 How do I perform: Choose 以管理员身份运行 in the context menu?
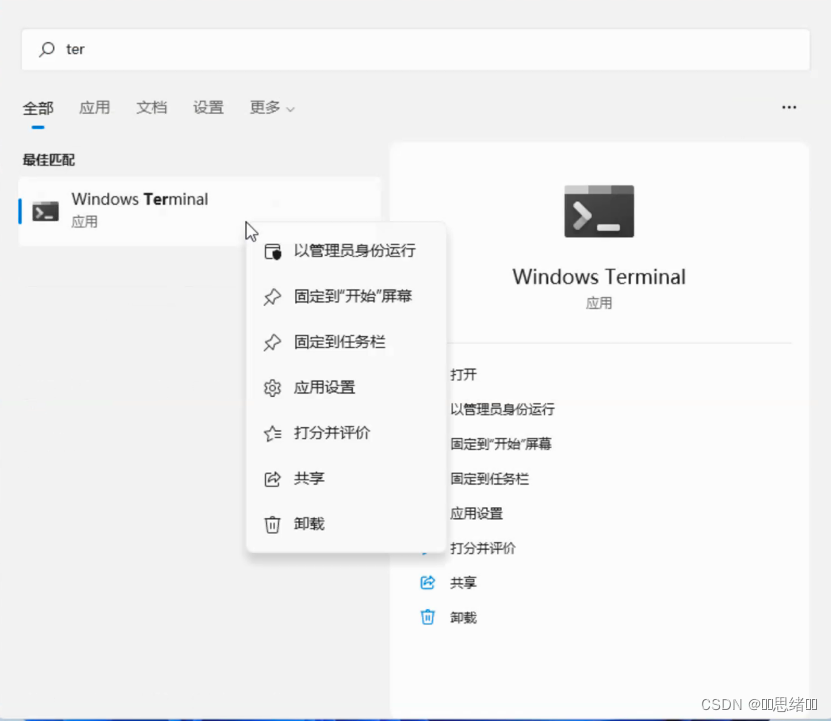tap(346, 251)
